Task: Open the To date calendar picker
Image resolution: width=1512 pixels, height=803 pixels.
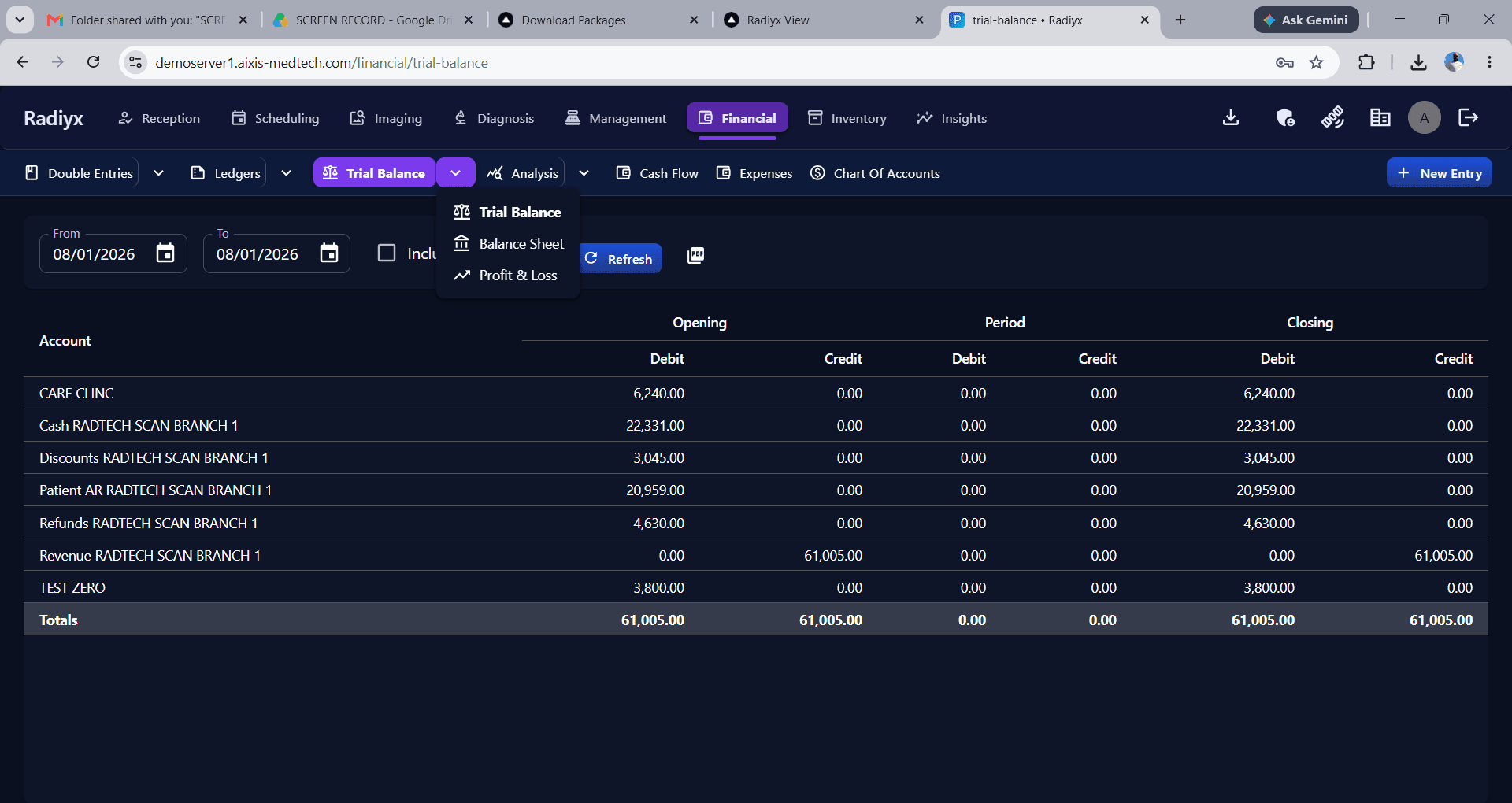Action: [329, 253]
